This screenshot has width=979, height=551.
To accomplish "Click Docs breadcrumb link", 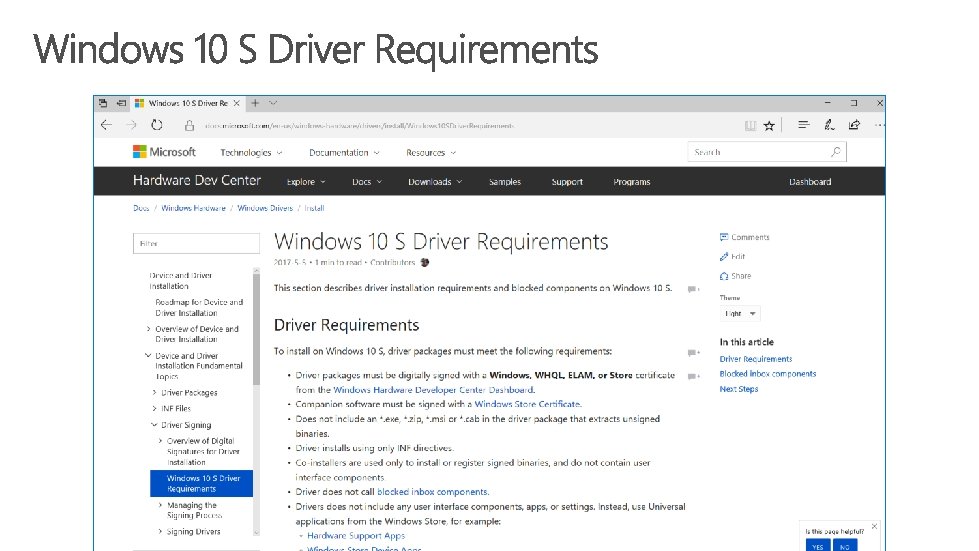I will click(141, 208).
